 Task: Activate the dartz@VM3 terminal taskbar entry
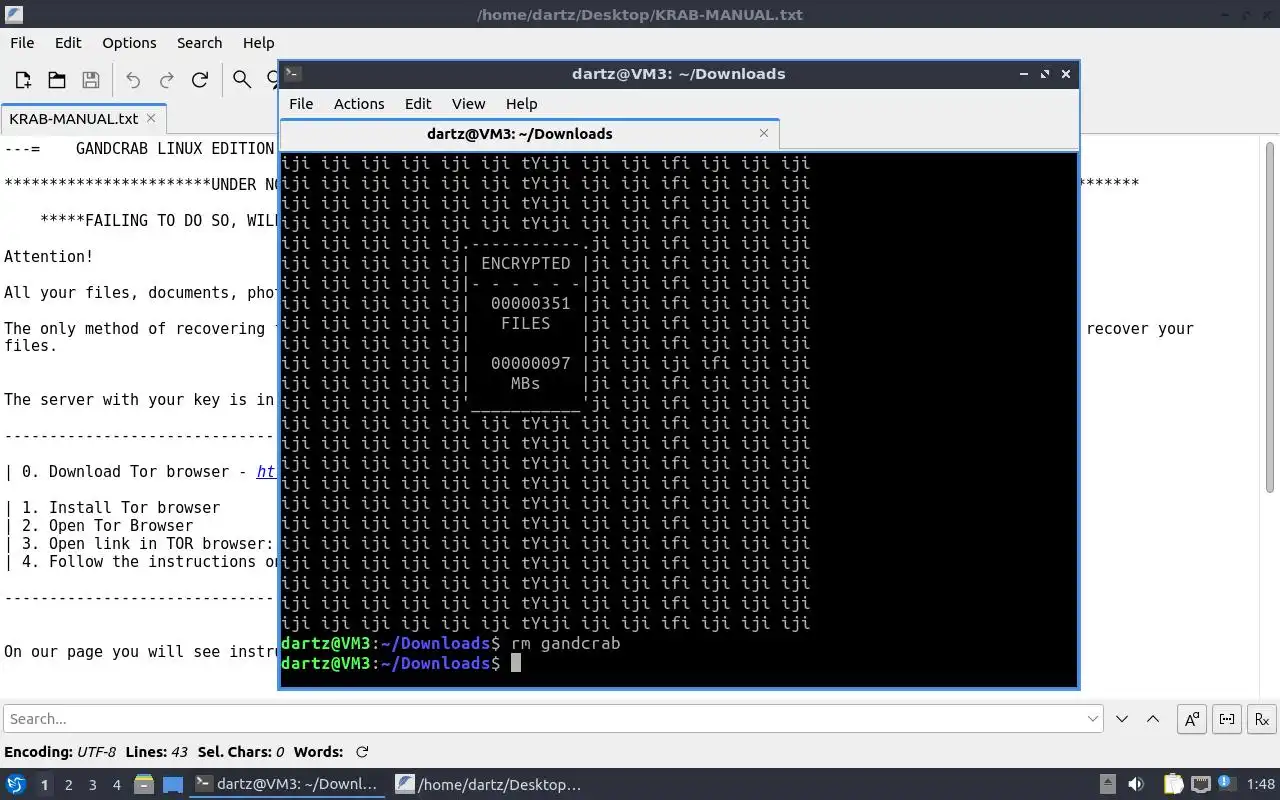(289, 784)
